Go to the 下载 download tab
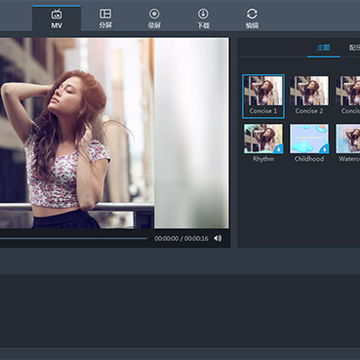This screenshot has height=360, width=360. [x=203, y=18]
